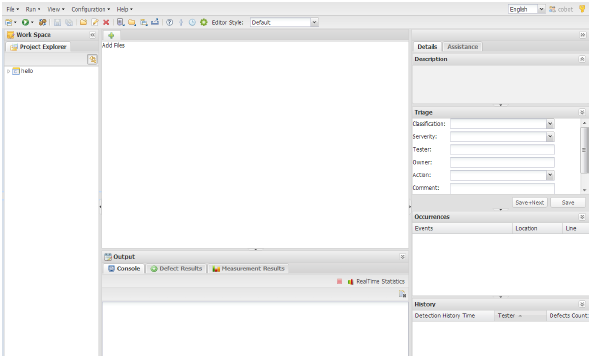Collapse the Description section
Screen dimensions: 589x361
point(582,59)
